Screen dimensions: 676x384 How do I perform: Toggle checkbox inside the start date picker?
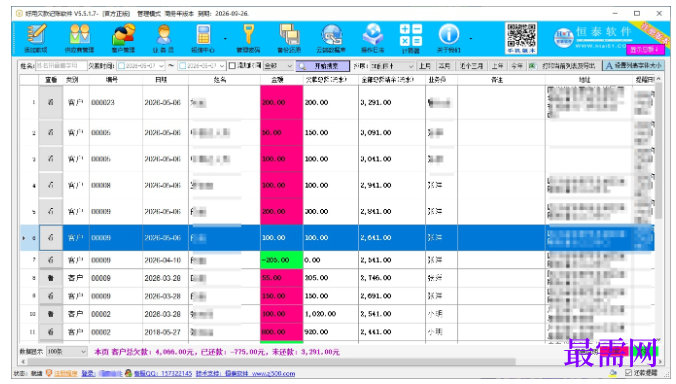(122, 66)
